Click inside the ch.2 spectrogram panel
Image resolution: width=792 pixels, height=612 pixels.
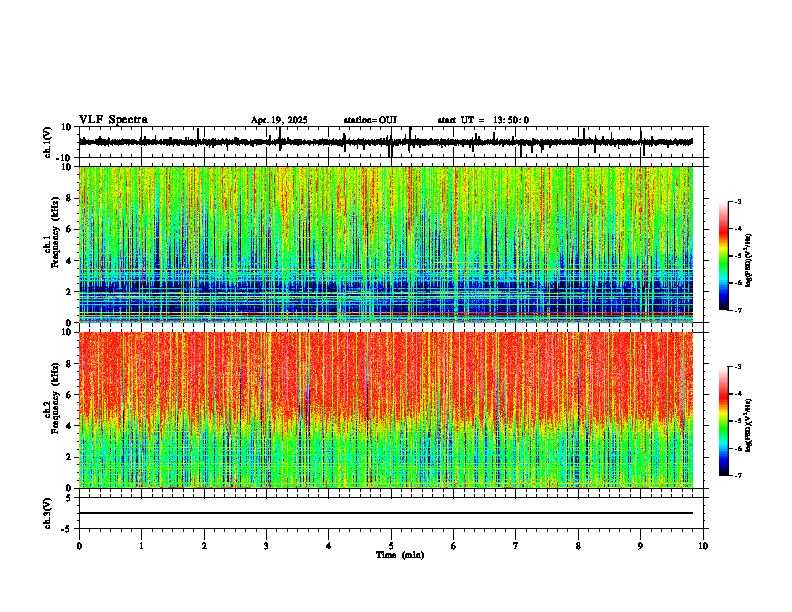point(386,410)
